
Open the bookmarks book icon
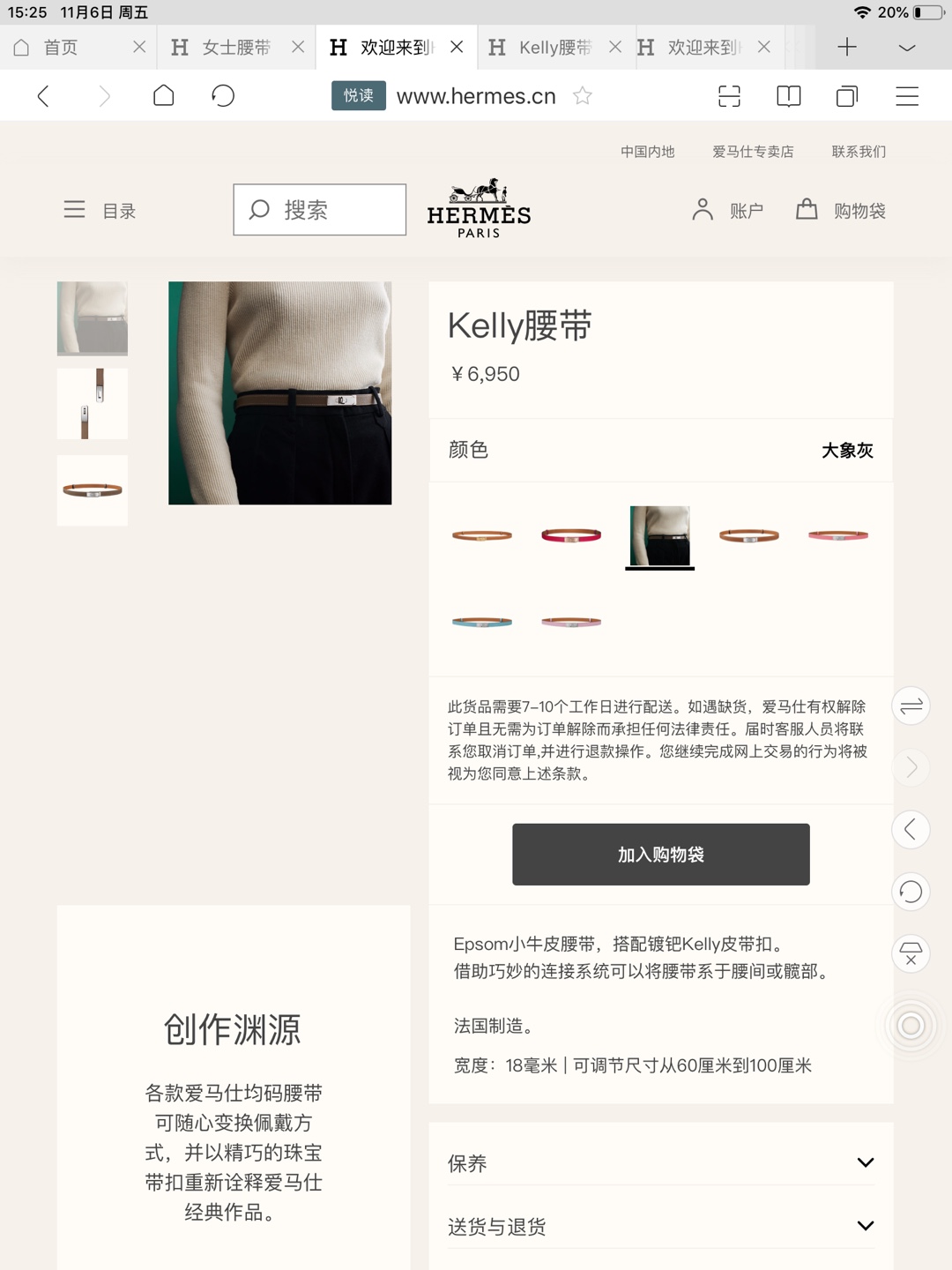789,95
